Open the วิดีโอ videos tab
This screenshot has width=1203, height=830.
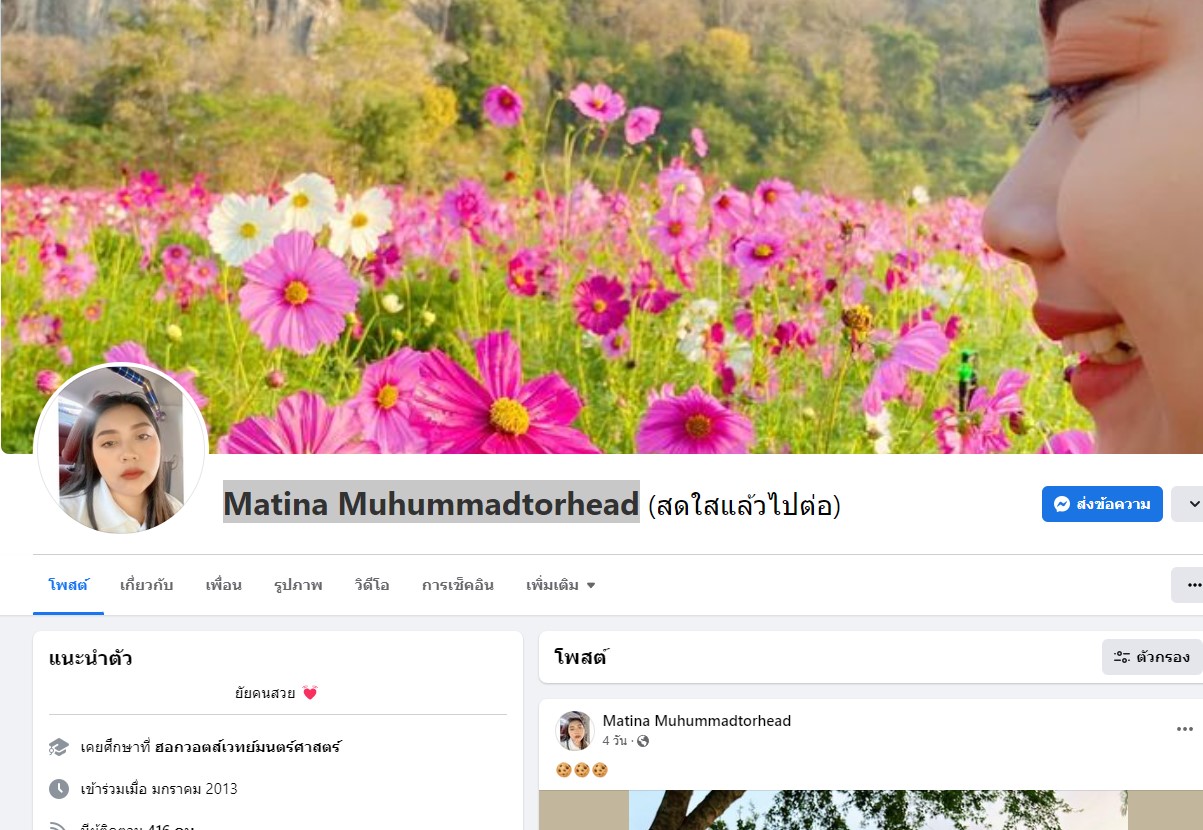point(372,585)
